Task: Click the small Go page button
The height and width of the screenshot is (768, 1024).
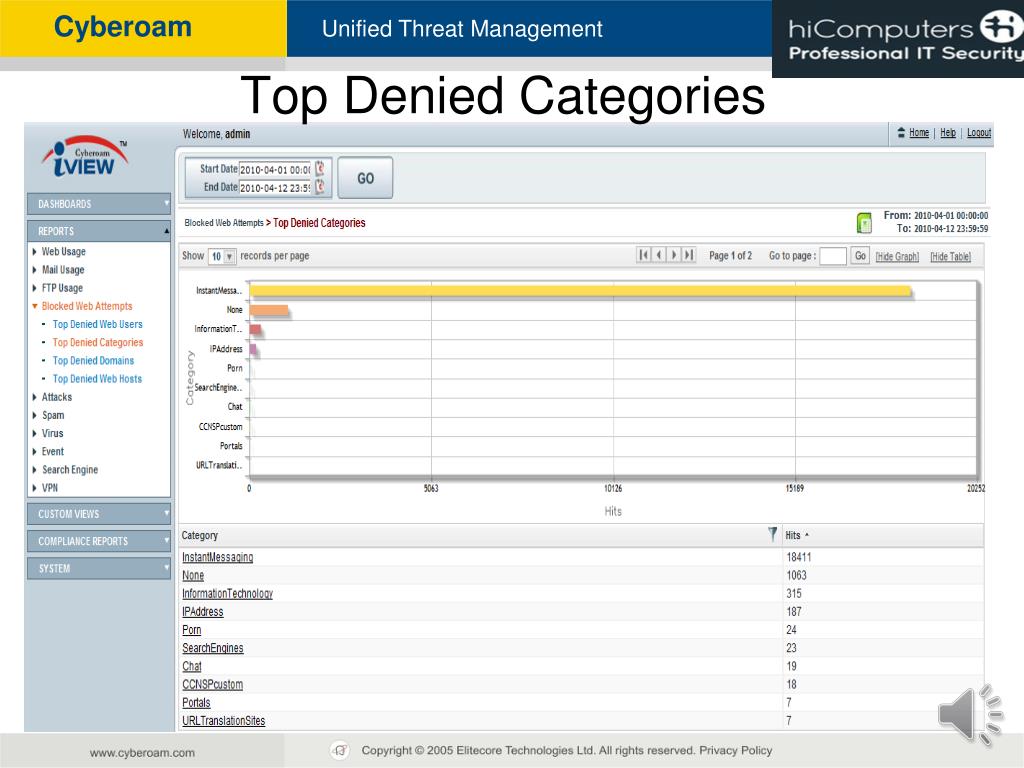Action: pos(860,256)
